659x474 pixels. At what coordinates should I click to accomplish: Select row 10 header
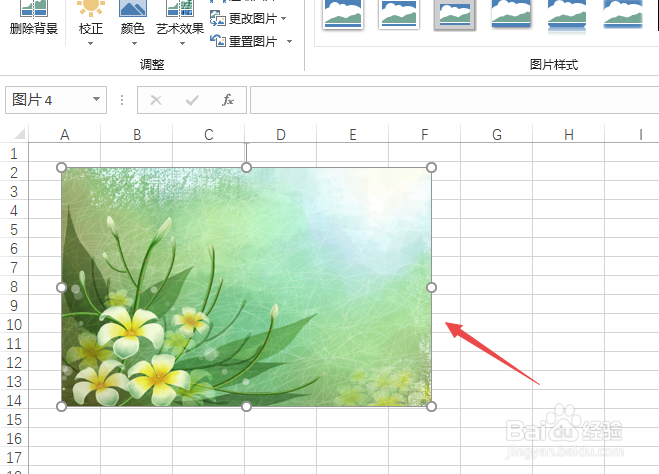[x=14, y=324]
